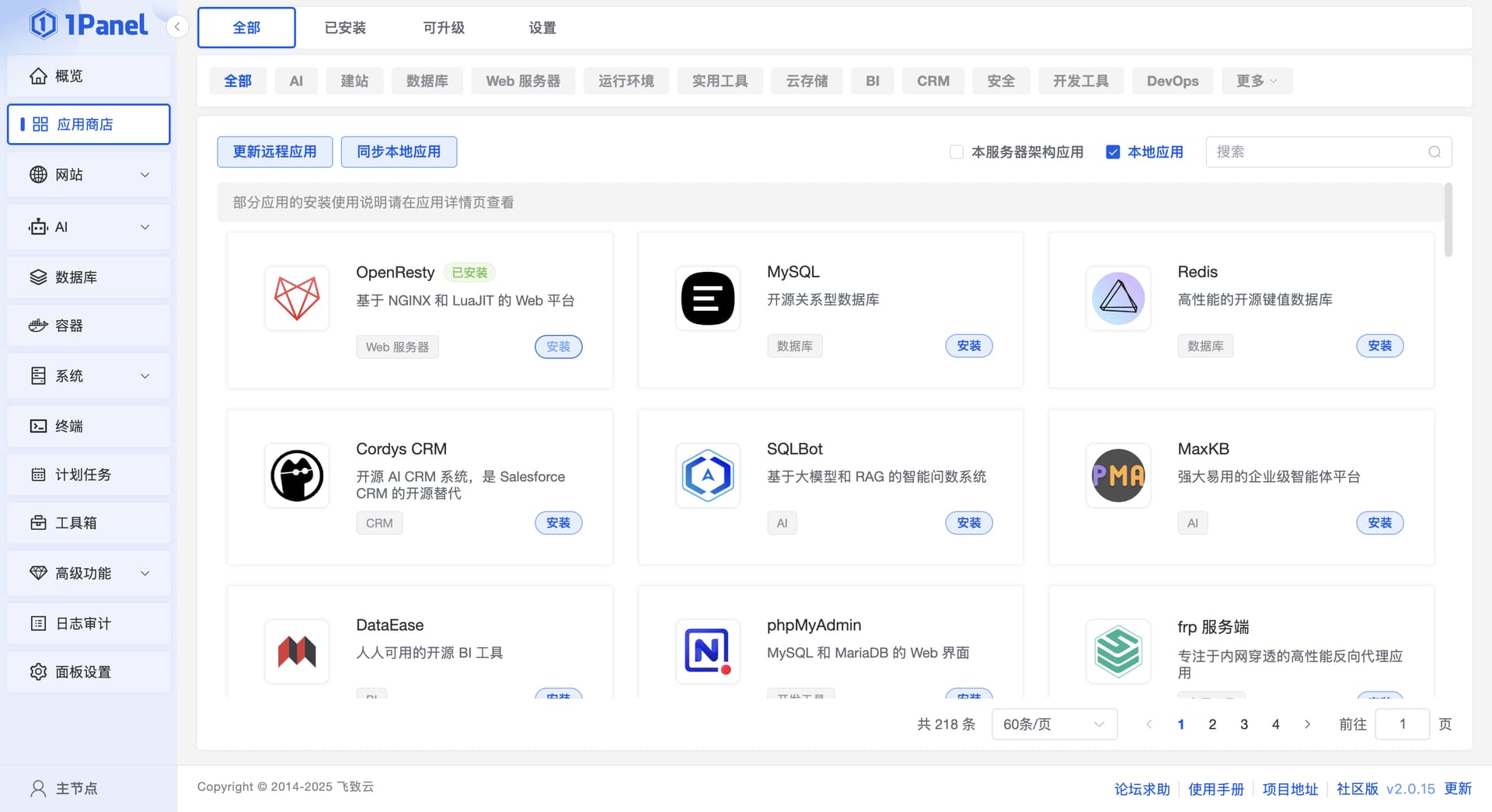This screenshot has height=812, width=1492.
Task: Open the 更多 category dropdown
Action: tap(1256, 81)
